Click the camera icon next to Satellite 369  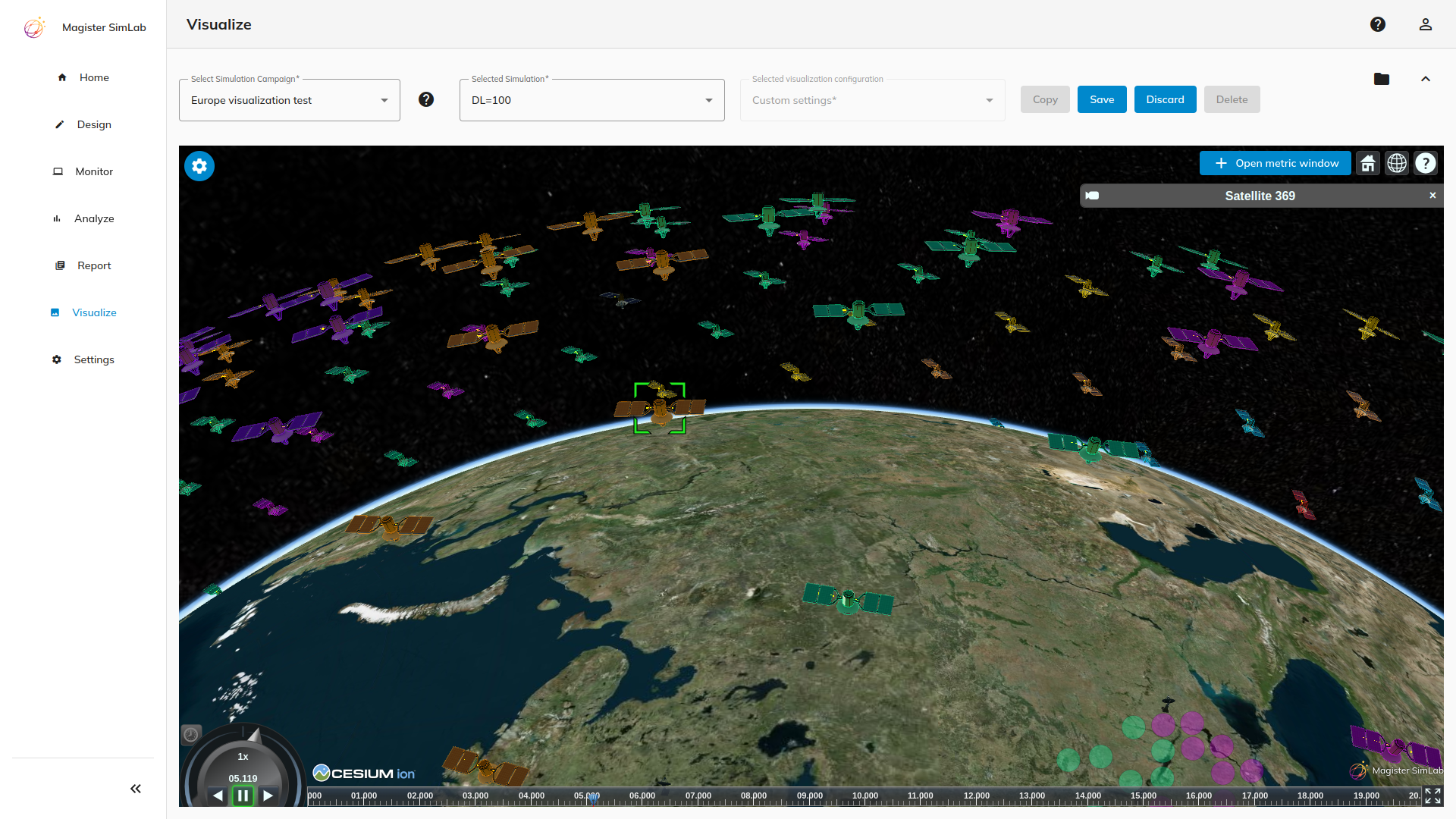1092,196
